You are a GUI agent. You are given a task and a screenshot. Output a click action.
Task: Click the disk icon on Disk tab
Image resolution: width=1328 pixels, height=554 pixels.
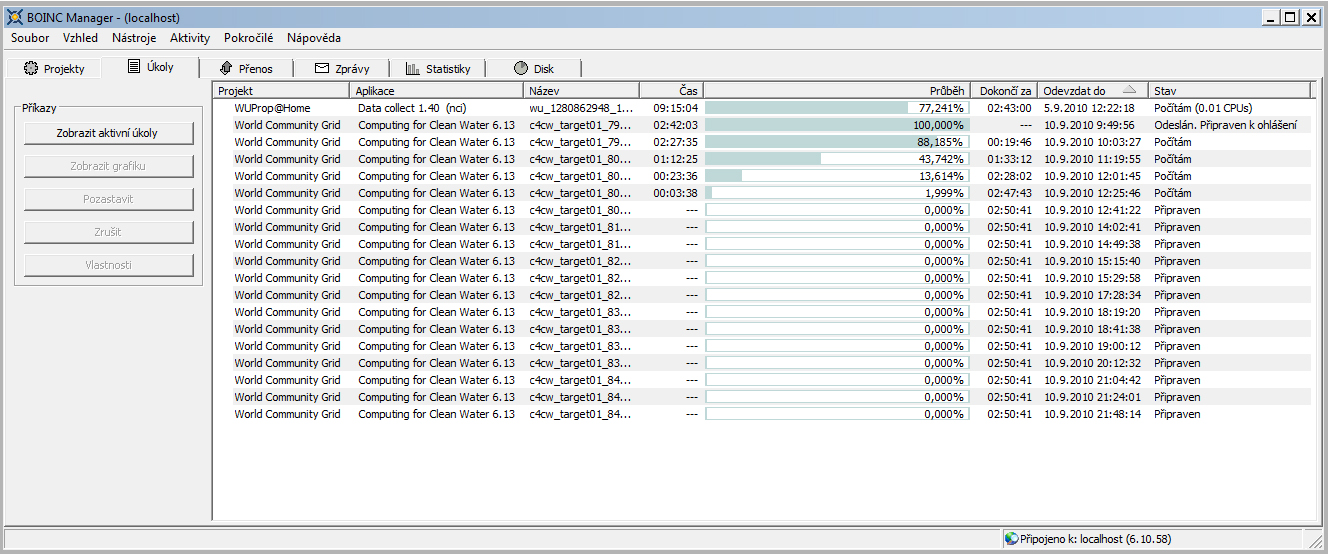tap(520, 69)
